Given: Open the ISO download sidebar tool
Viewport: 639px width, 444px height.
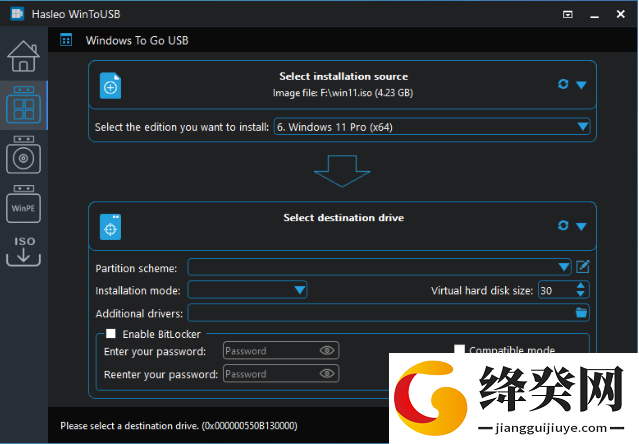Looking at the screenshot, I should click(x=23, y=251).
